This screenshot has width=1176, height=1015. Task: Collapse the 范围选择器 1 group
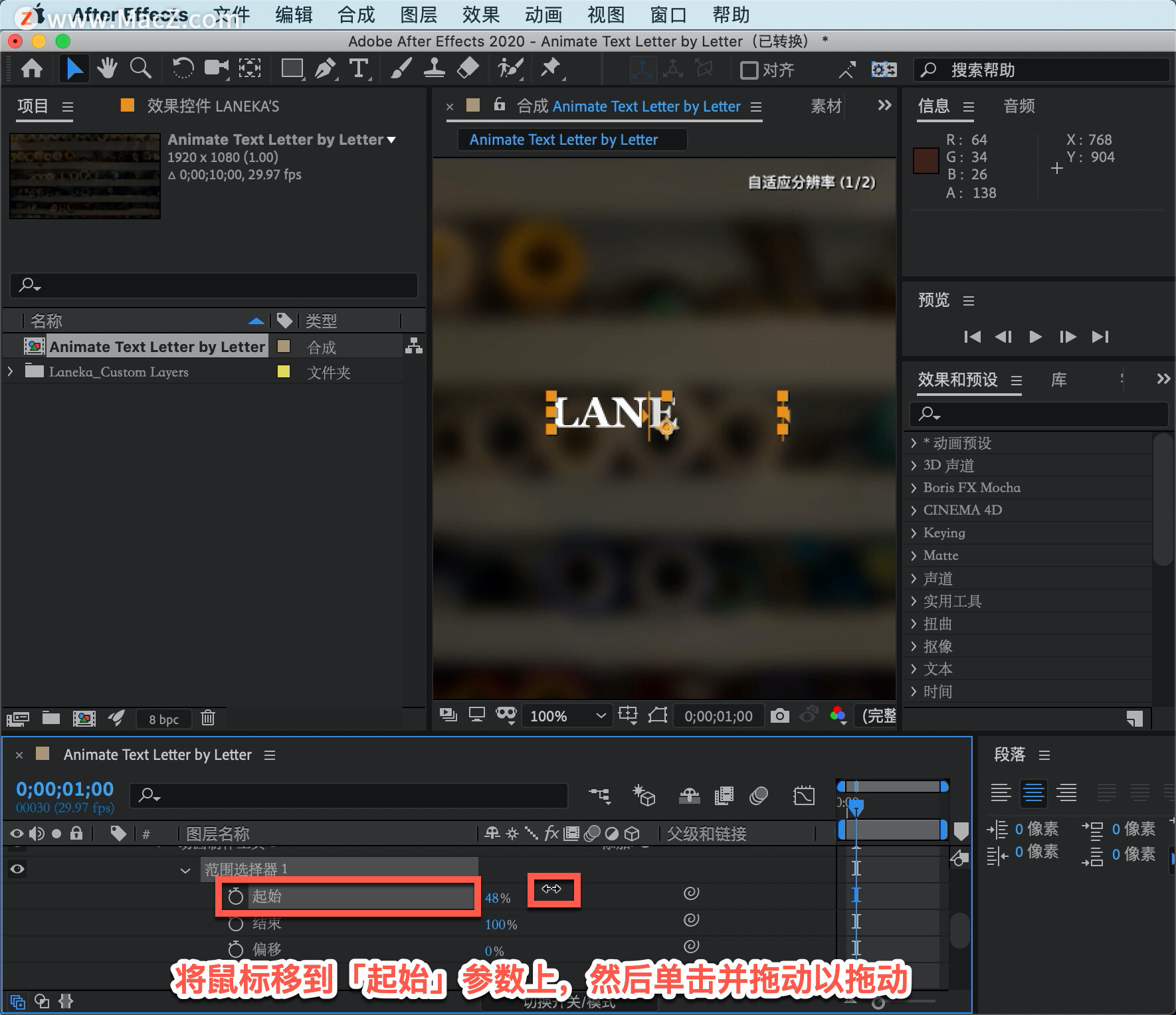click(185, 870)
